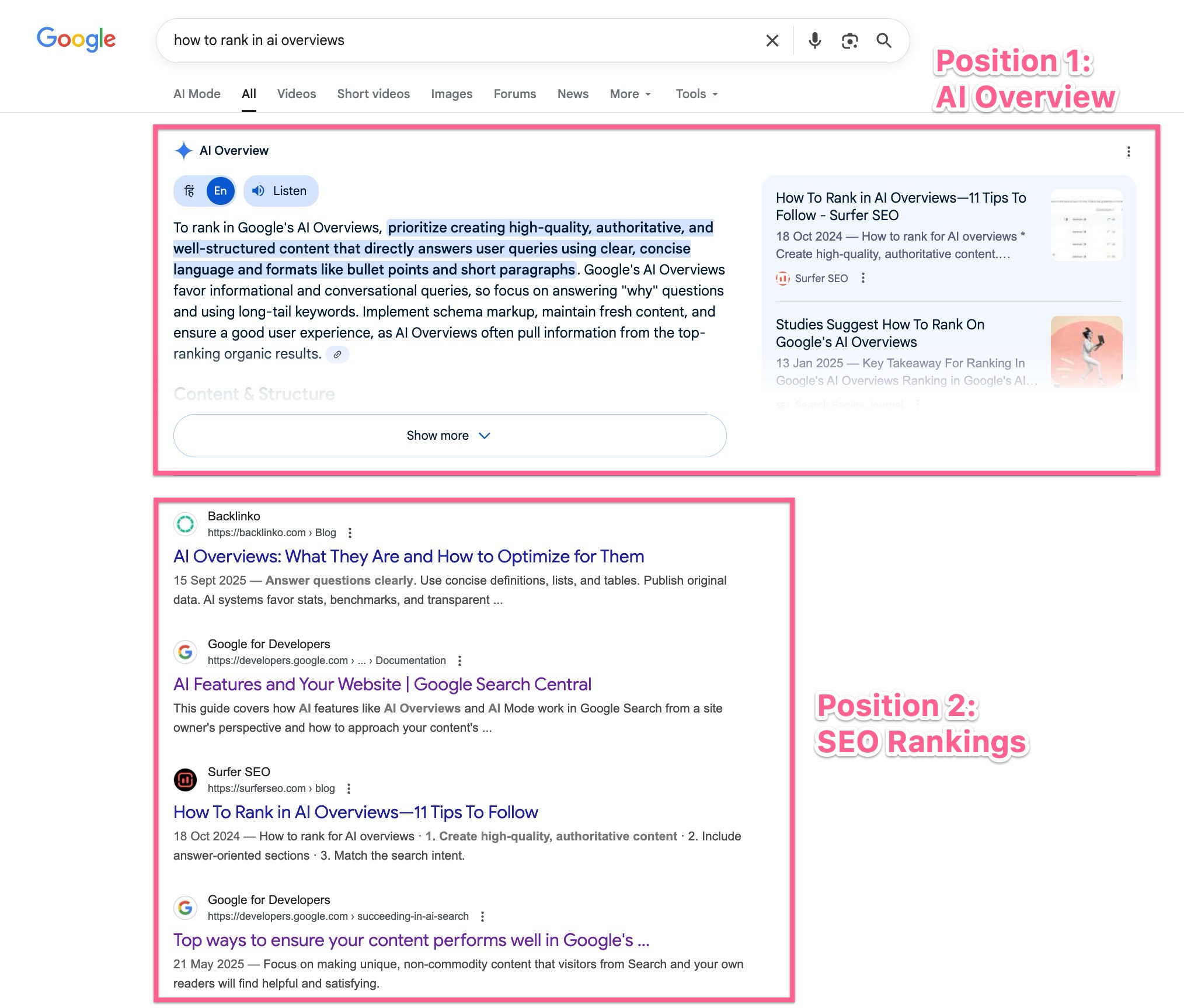This screenshot has height=1008, width=1184.
Task: Open options dots beside Surfer SEO source
Action: click(x=863, y=279)
